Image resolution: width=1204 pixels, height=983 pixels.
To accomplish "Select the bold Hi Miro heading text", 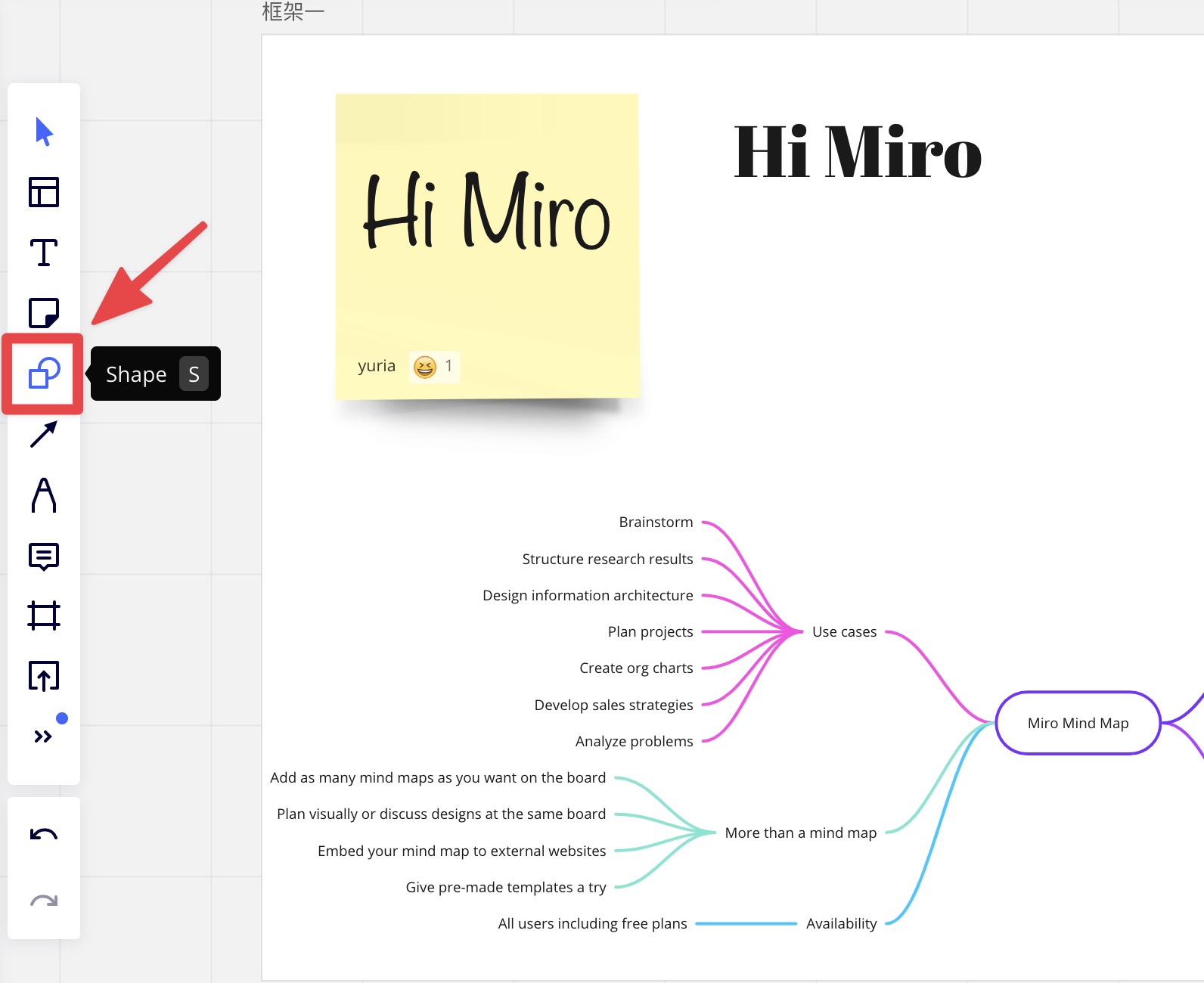I will (858, 153).
